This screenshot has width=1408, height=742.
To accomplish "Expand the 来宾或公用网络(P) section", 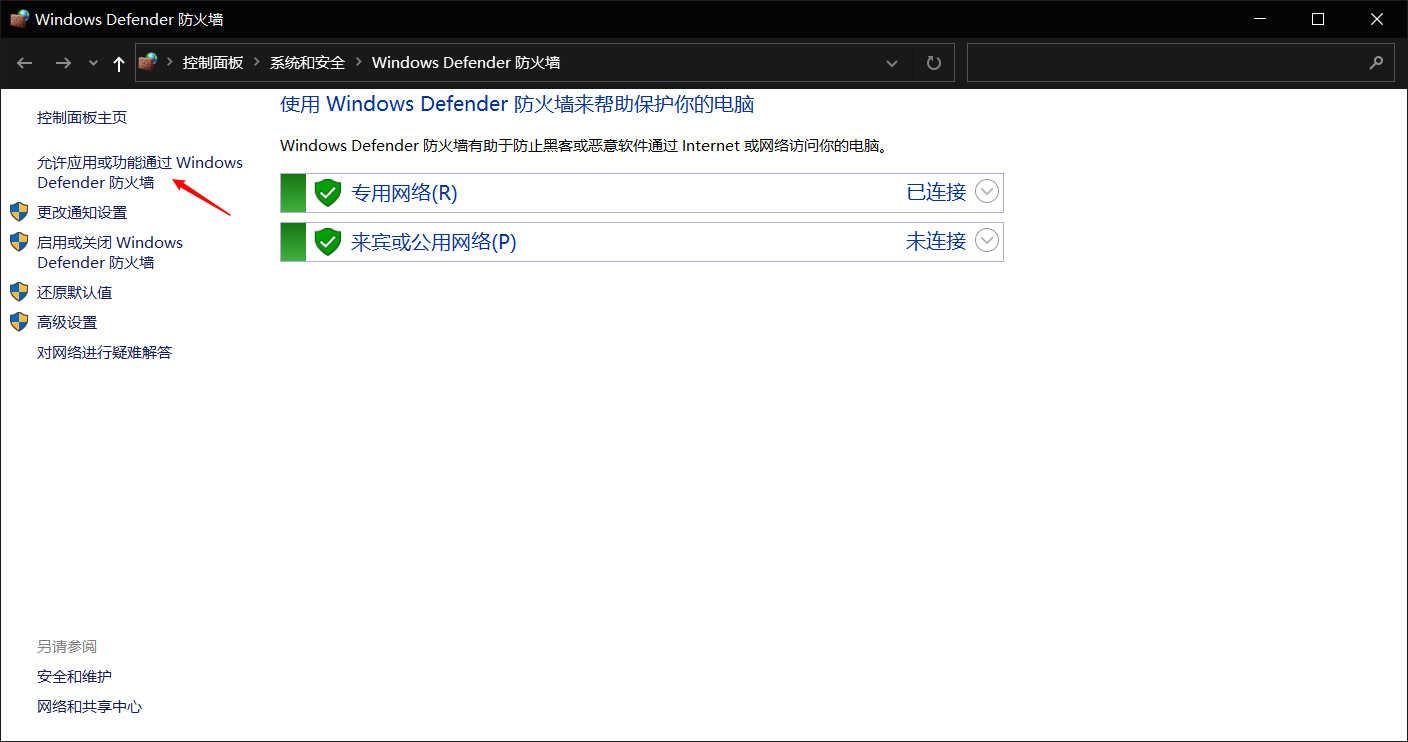I will pos(987,241).
